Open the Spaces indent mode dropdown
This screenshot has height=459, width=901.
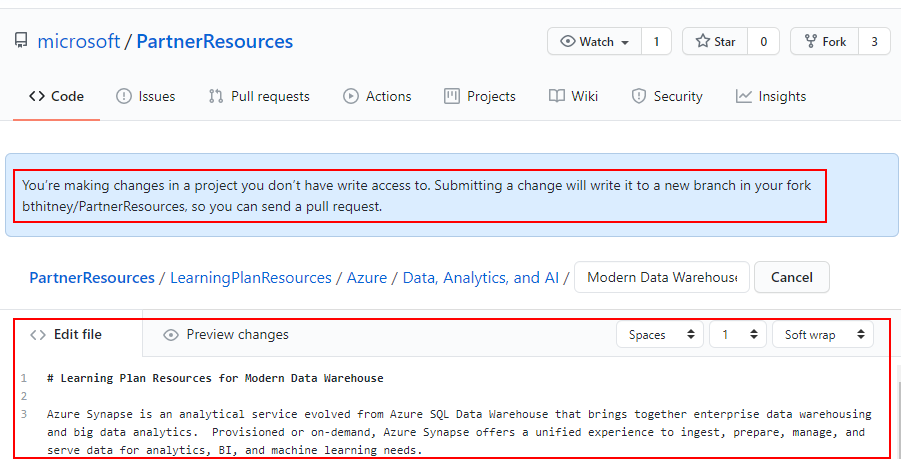point(660,335)
